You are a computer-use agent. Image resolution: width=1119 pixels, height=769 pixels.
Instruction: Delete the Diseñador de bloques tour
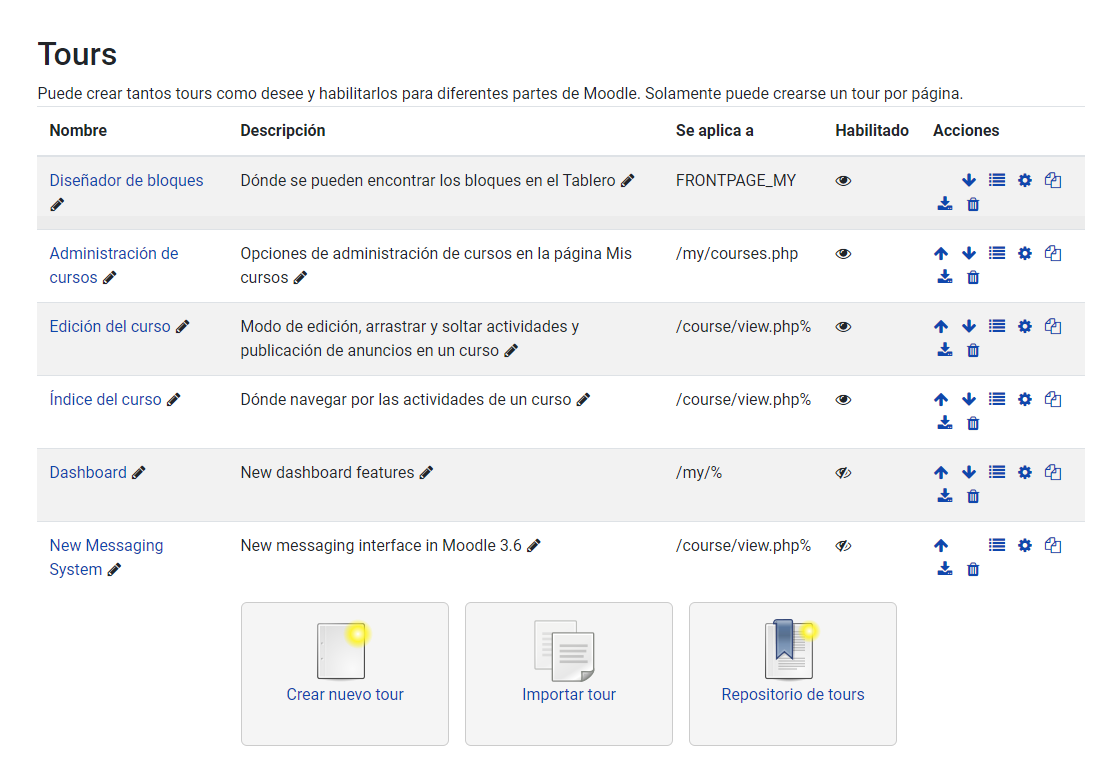(x=973, y=205)
